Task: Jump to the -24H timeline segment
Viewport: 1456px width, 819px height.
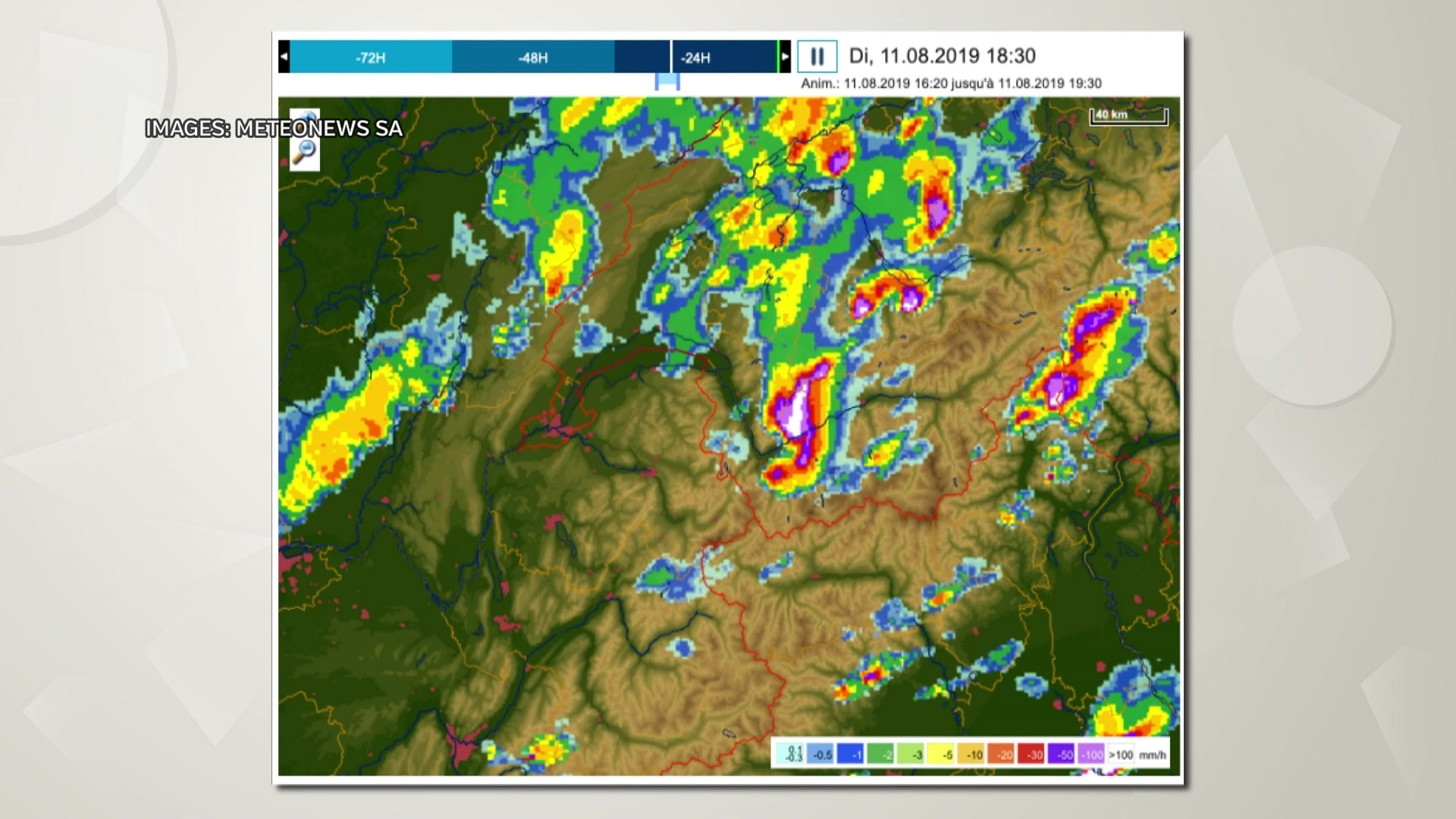Action: point(696,57)
